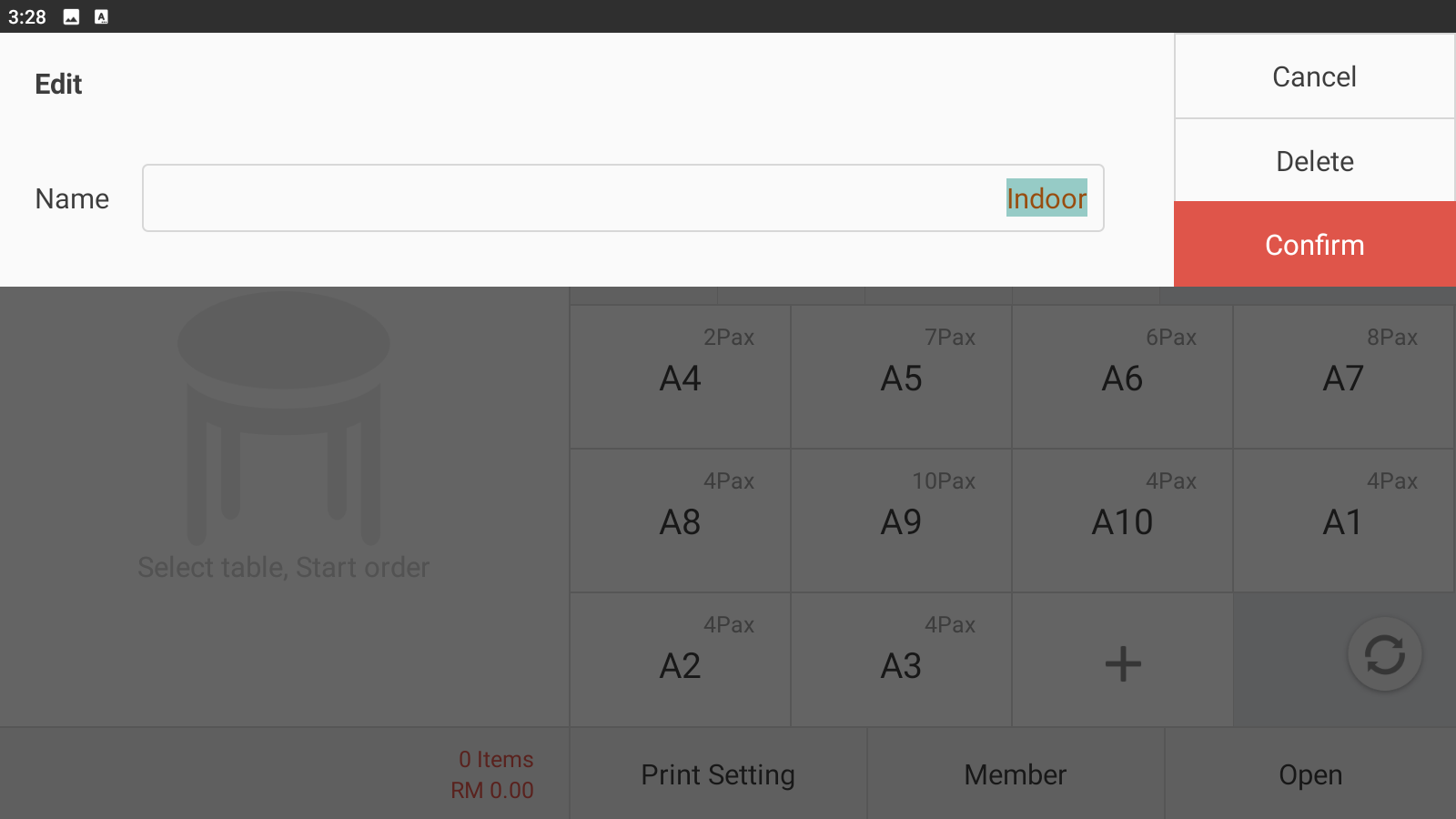The height and width of the screenshot is (819, 1456).
Task: Select table A9 with 10Pax capacity
Action: [901, 521]
